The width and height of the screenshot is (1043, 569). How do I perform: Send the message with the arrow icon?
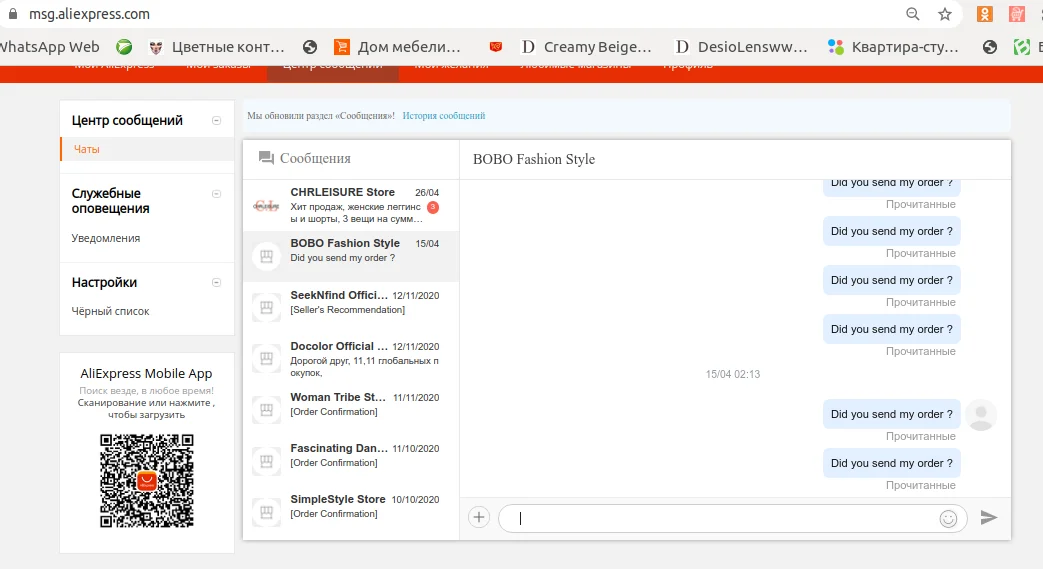point(988,517)
